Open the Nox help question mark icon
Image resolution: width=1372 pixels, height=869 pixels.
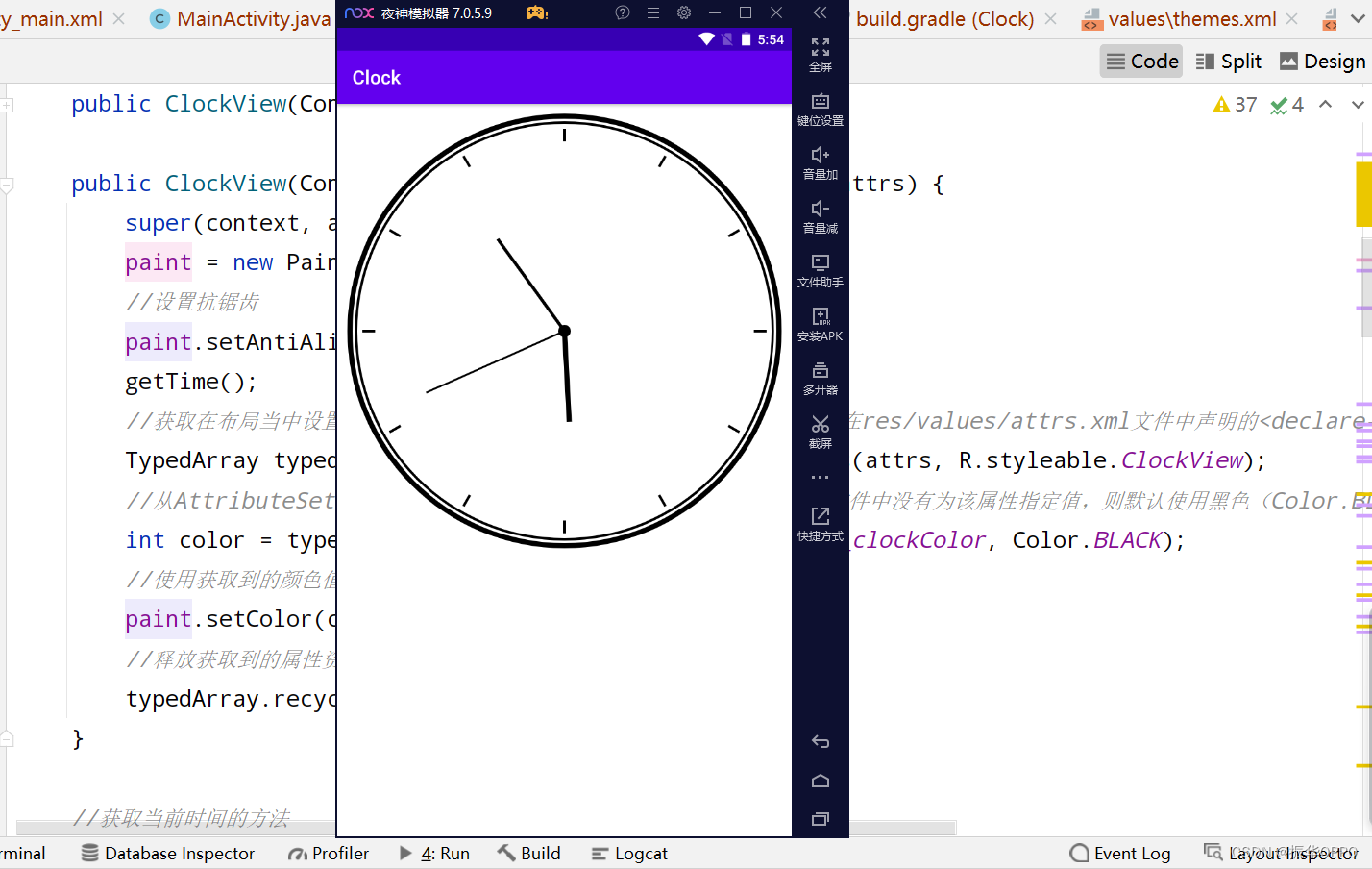pos(623,12)
